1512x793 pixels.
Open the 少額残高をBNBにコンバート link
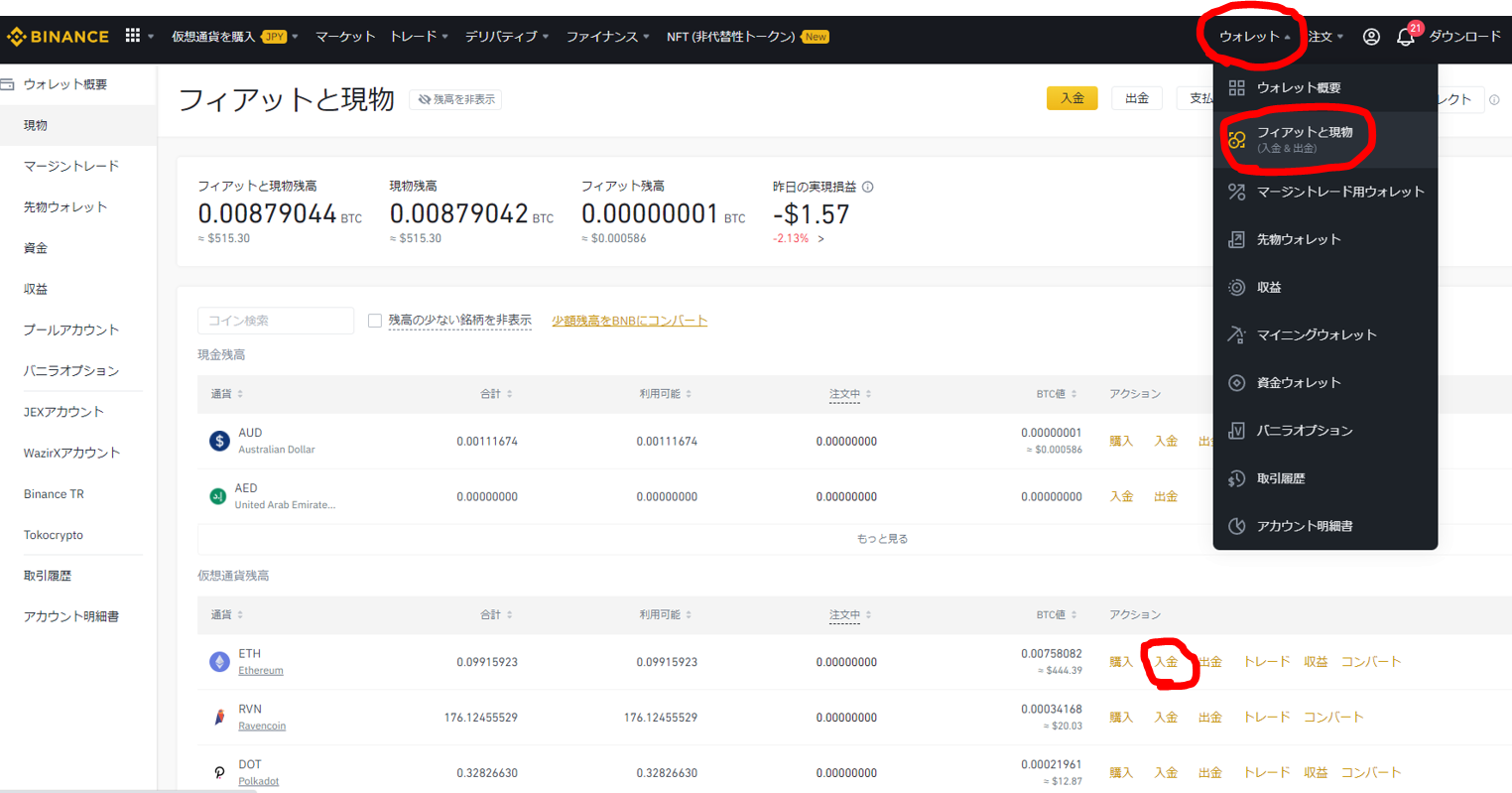629,320
